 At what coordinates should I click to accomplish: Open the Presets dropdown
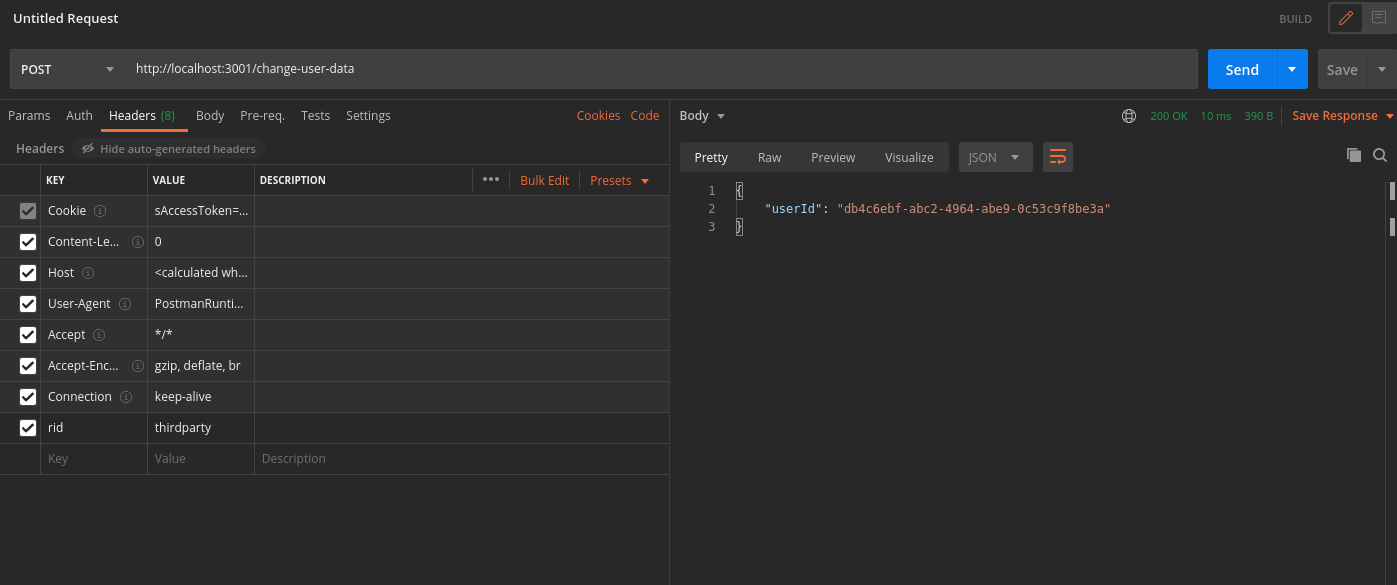pos(619,180)
